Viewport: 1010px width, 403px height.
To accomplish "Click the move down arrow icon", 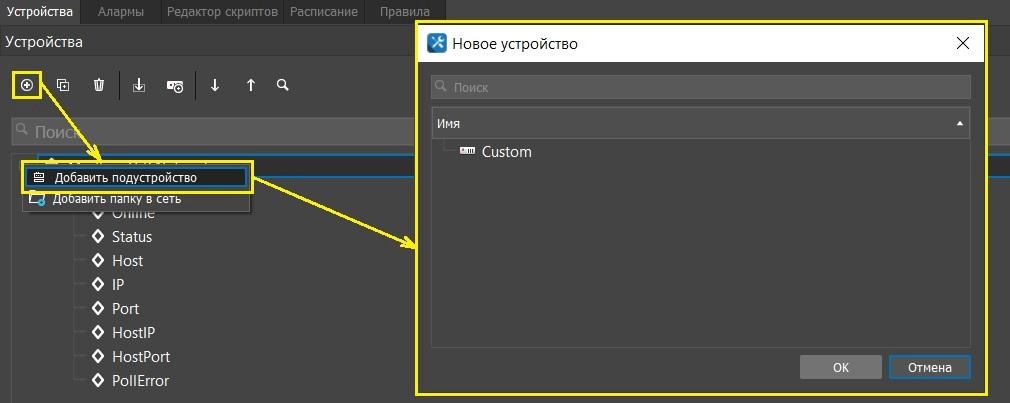I will [x=215, y=86].
